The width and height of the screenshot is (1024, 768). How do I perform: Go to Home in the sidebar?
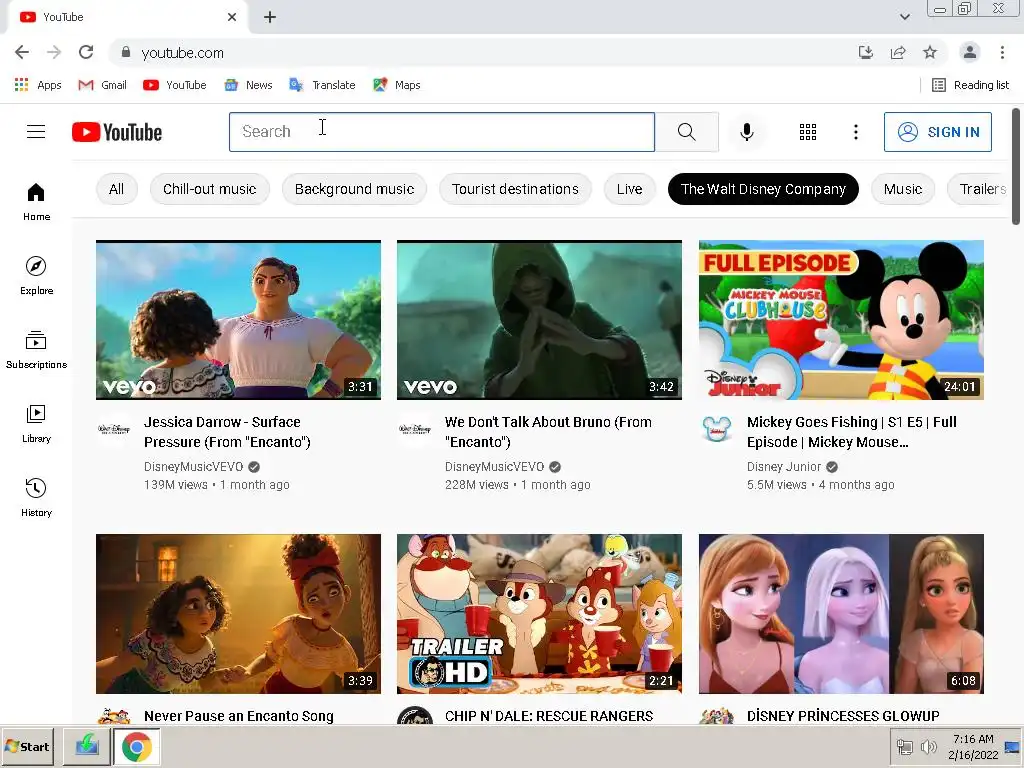[37, 202]
